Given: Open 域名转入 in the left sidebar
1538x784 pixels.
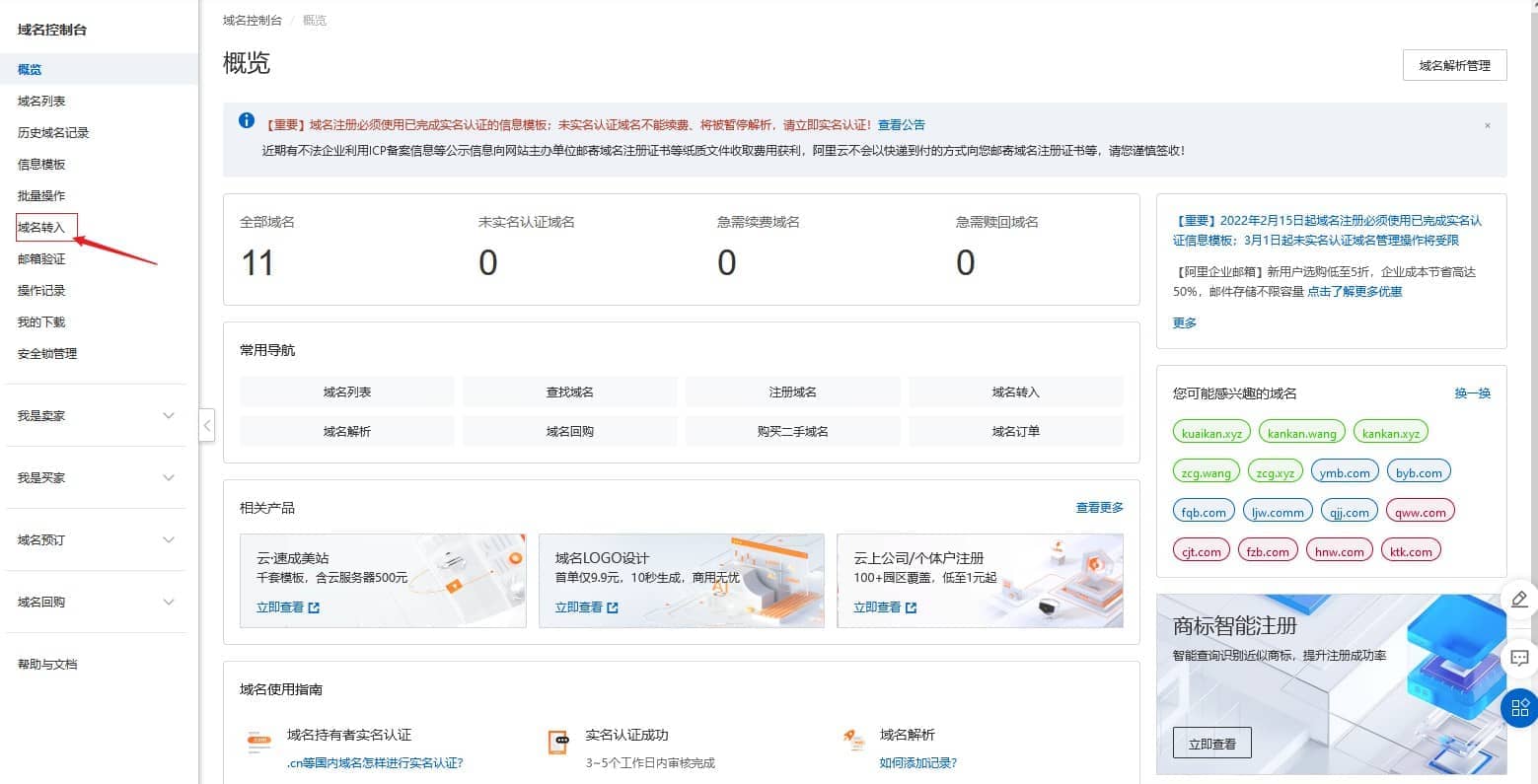Looking at the screenshot, I should 41,228.
